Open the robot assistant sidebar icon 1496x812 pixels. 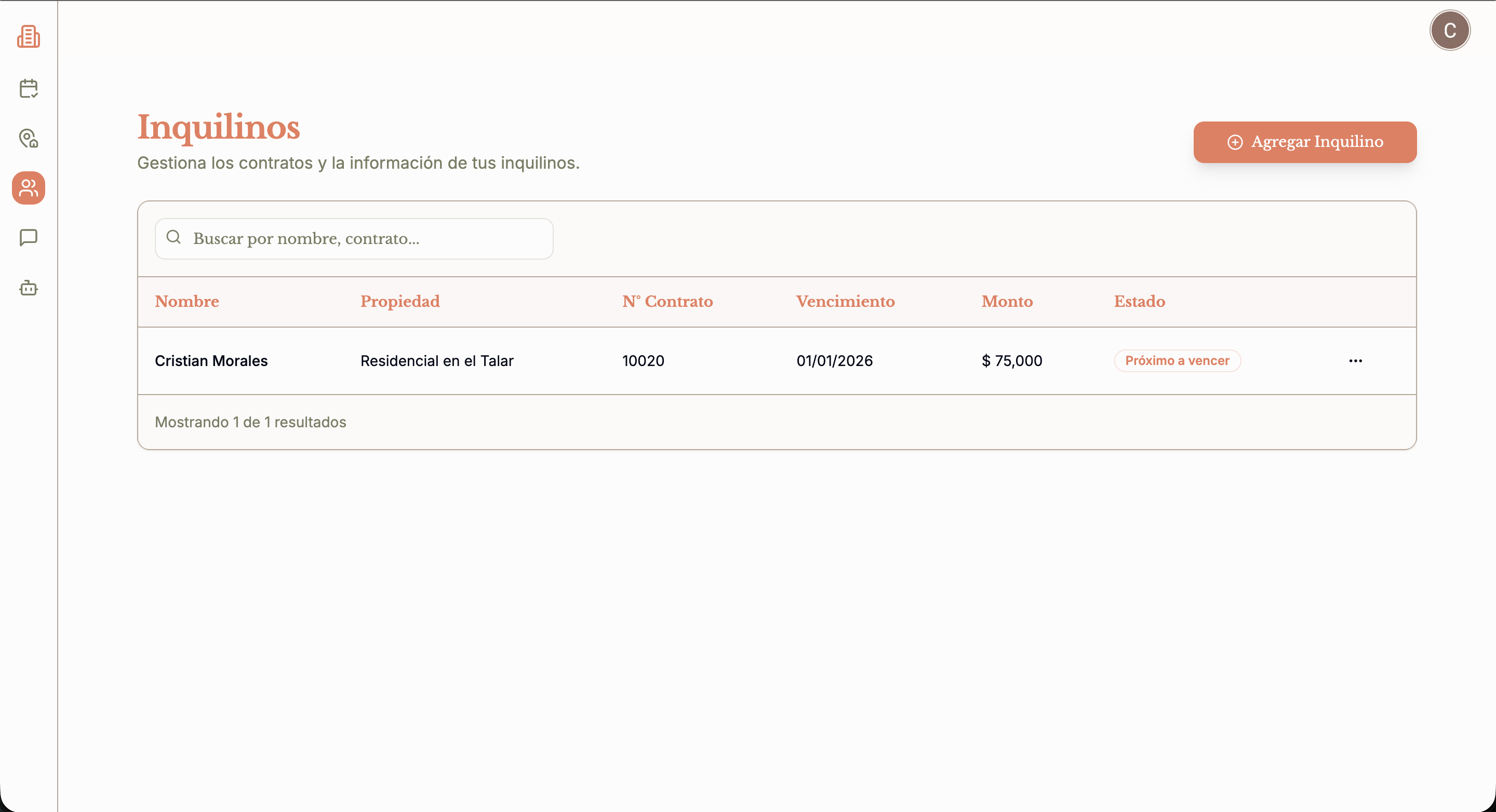[29, 288]
